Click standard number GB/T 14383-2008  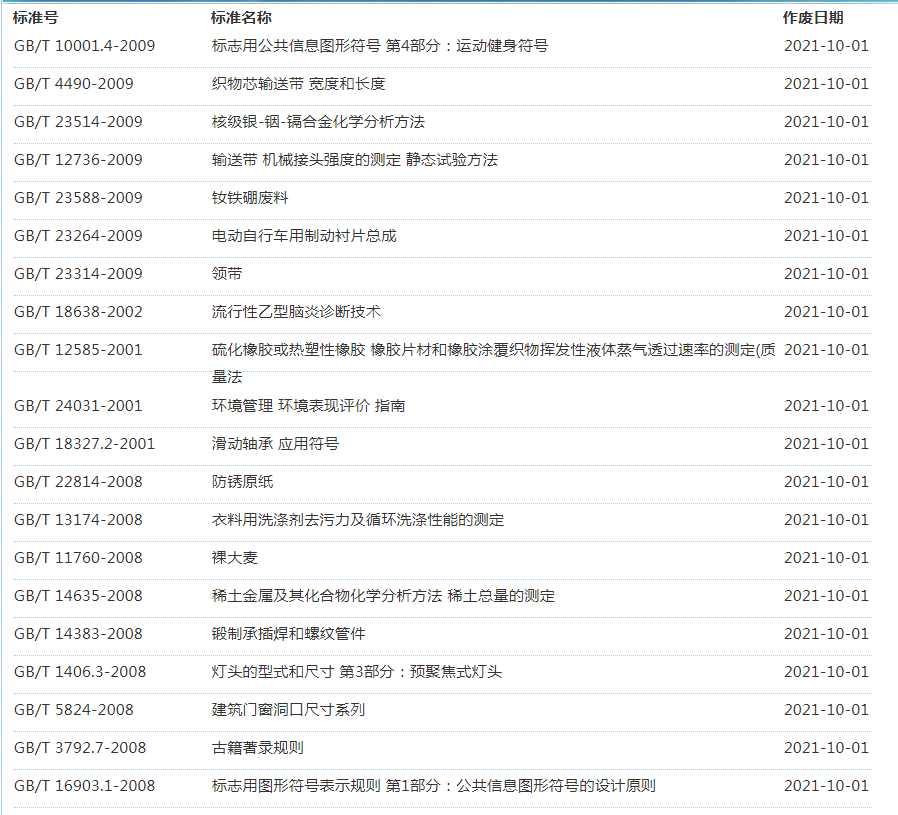[x=78, y=634]
